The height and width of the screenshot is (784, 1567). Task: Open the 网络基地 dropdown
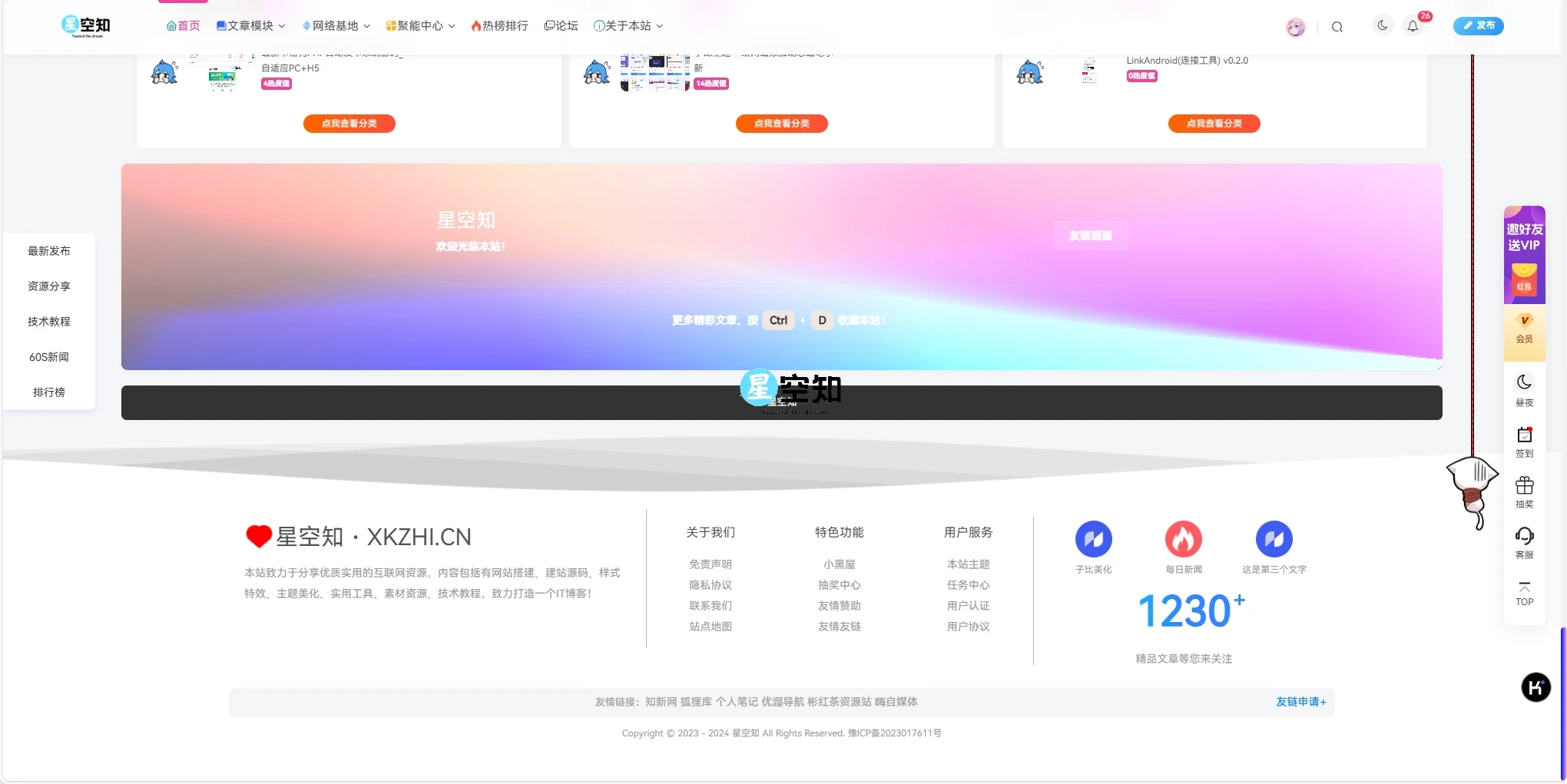pyautogui.click(x=334, y=25)
